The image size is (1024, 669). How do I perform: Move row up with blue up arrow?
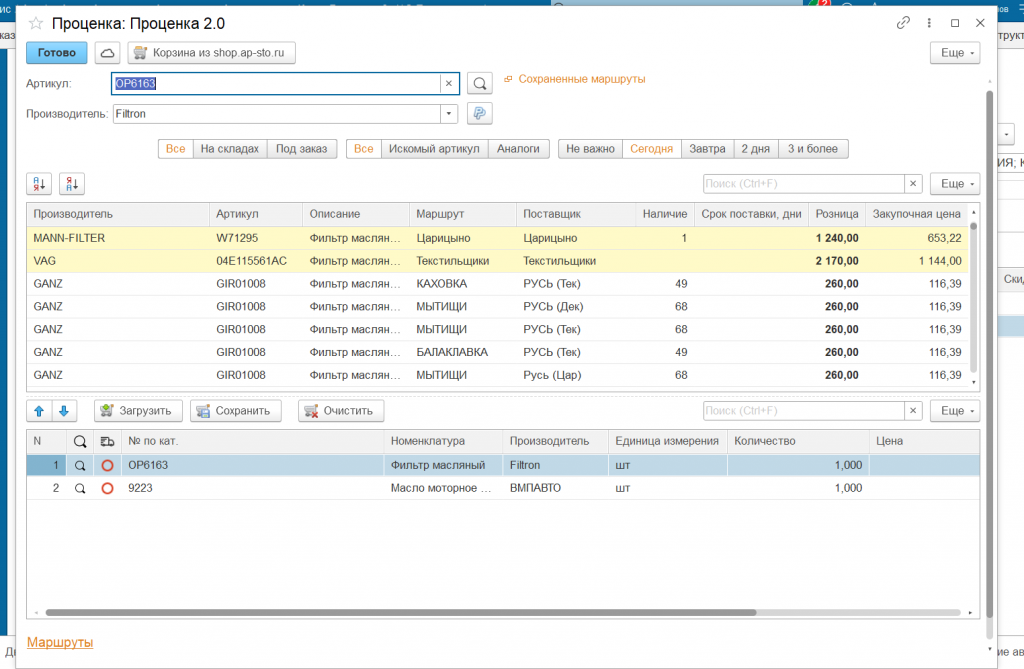coord(38,411)
